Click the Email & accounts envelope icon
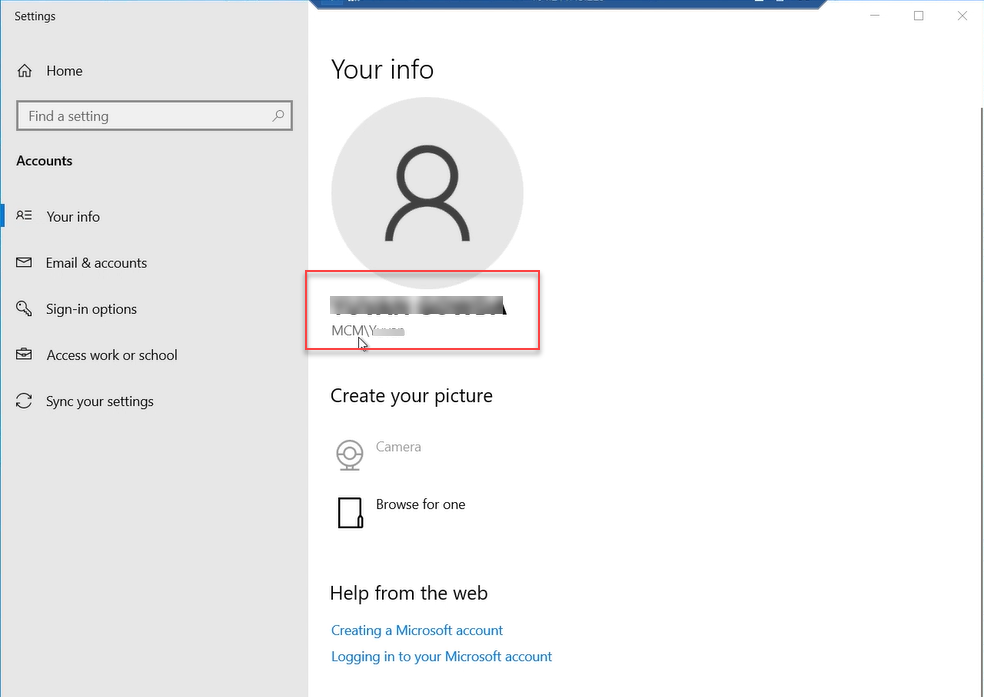This screenshot has height=697, width=984. point(25,263)
